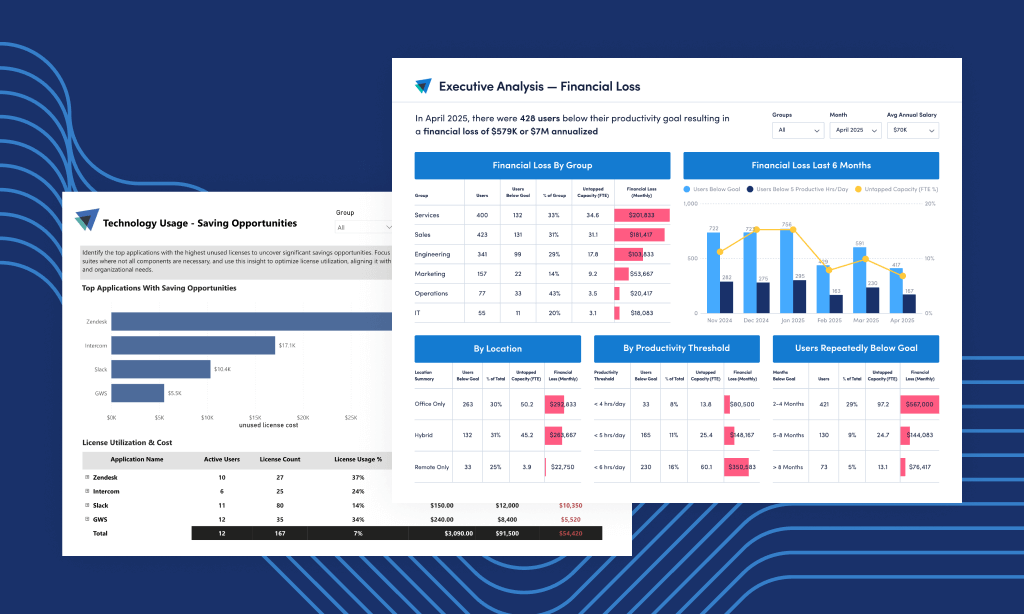Select the By Location panel header
Viewport: 1024px width, 614px height.
click(x=498, y=349)
